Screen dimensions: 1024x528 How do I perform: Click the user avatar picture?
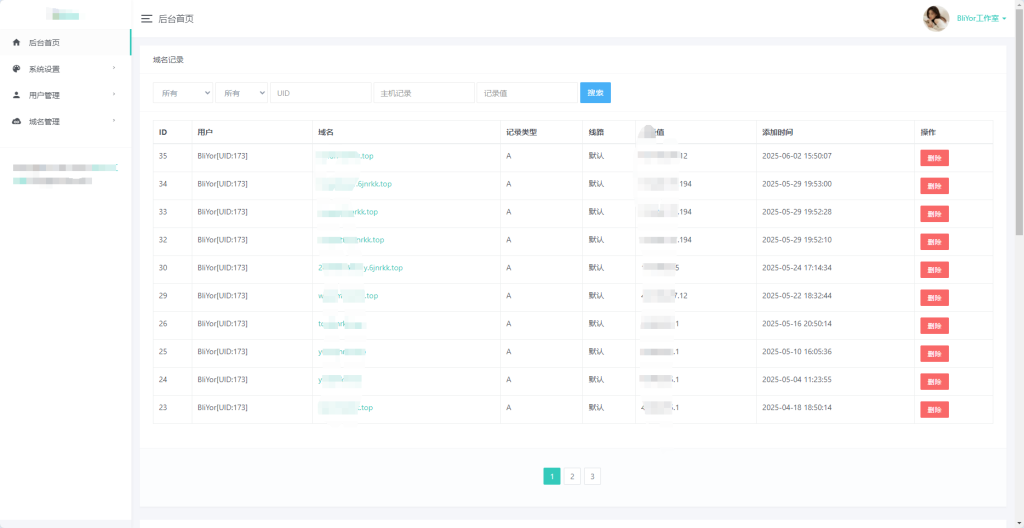[936, 18]
